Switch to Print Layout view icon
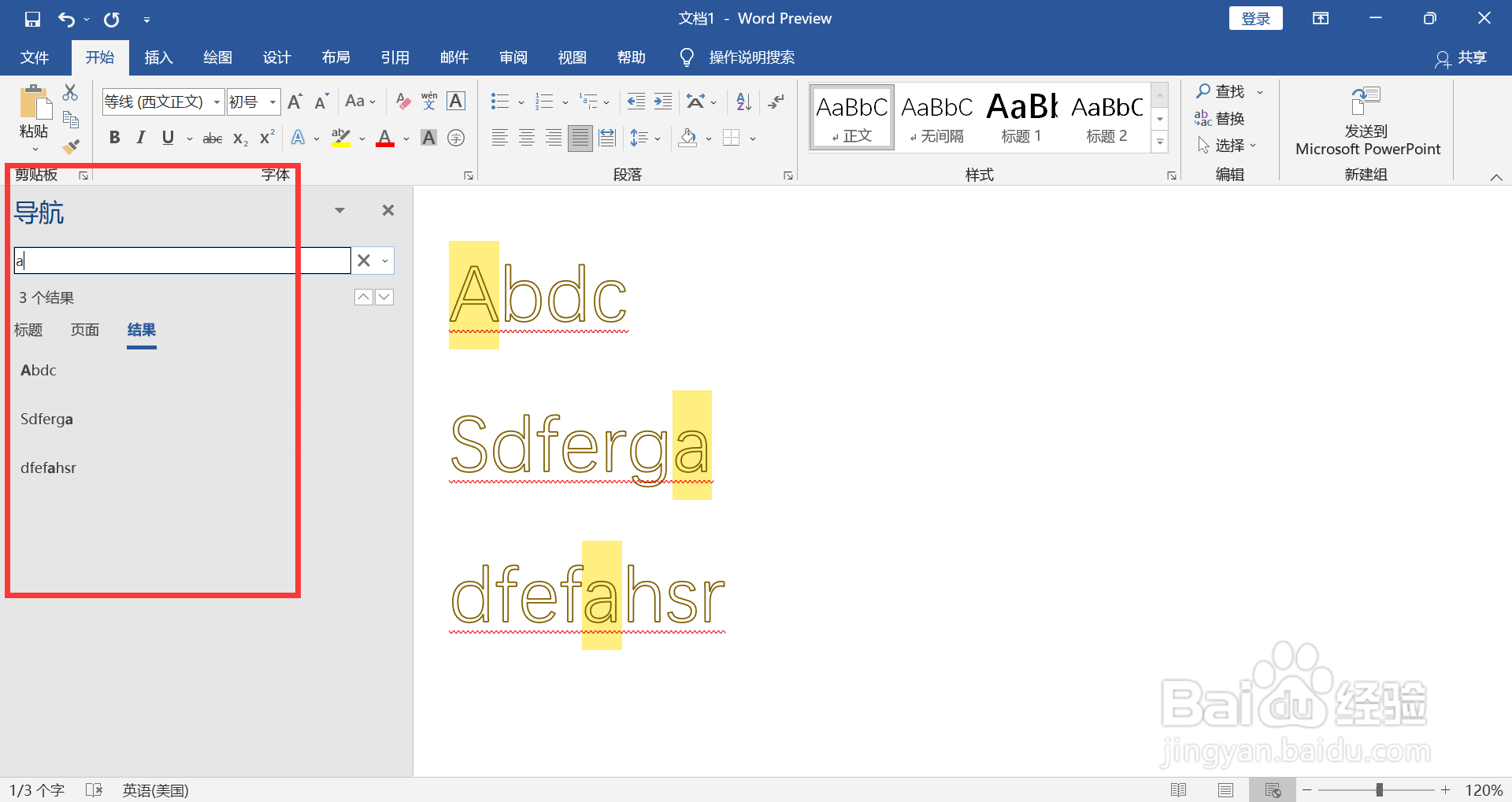 1225,790
